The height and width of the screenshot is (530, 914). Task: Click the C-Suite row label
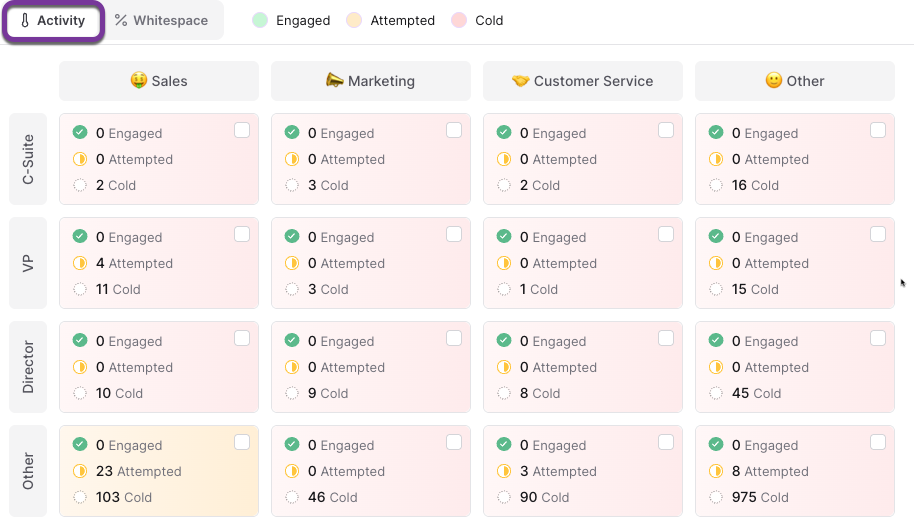(x=28, y=159)
